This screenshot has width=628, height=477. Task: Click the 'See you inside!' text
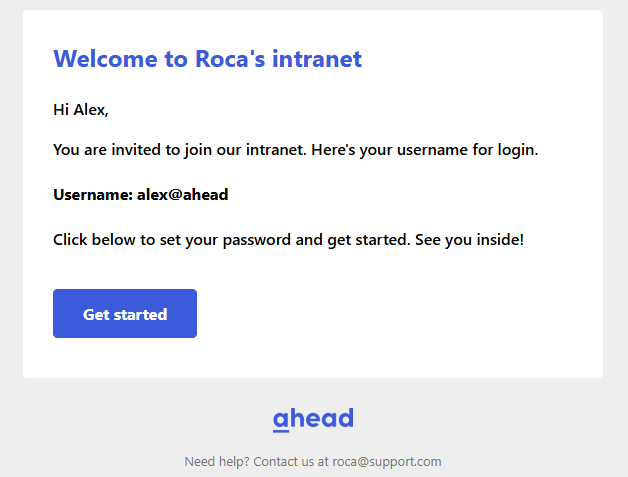(x=469, y=240)
